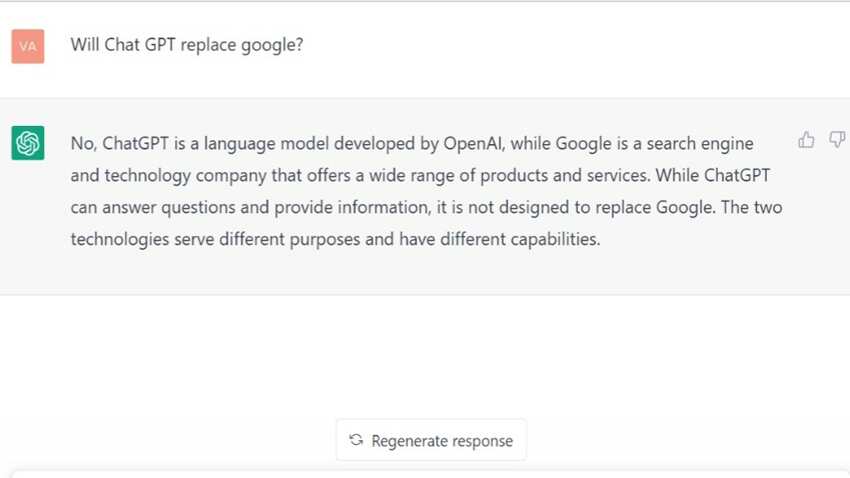Click the word 'OpenAI' in the response
The width and height of the screenshot is (850, 478).
[x=474, y=144]
